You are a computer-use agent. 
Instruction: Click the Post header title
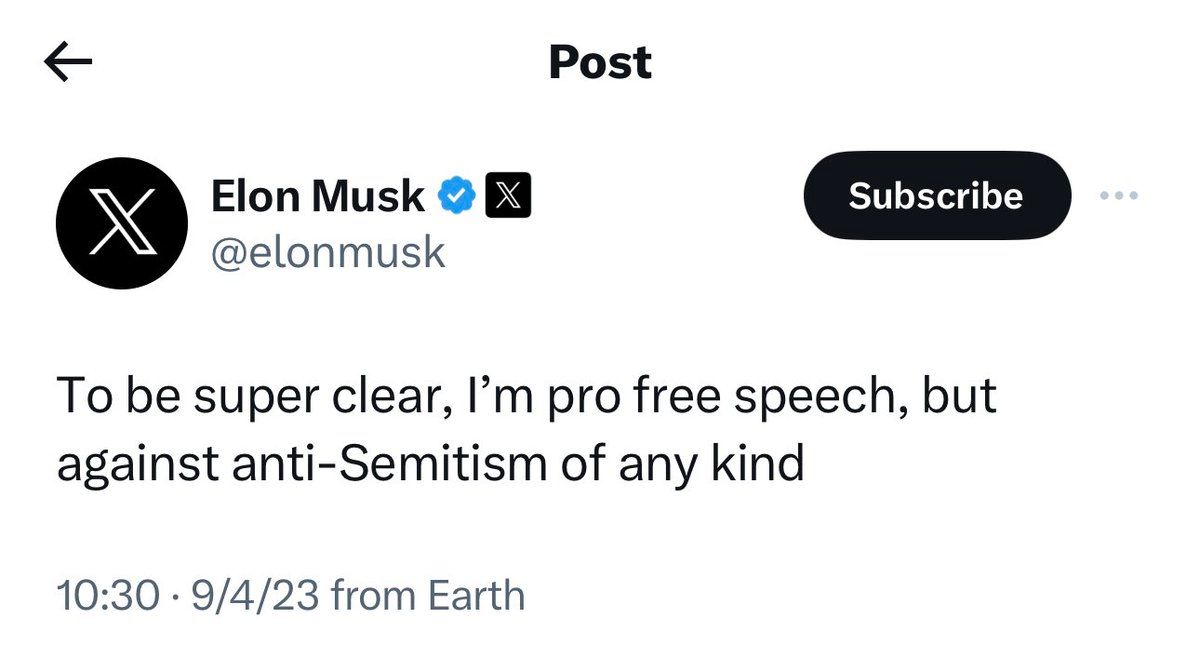(600, 63)
